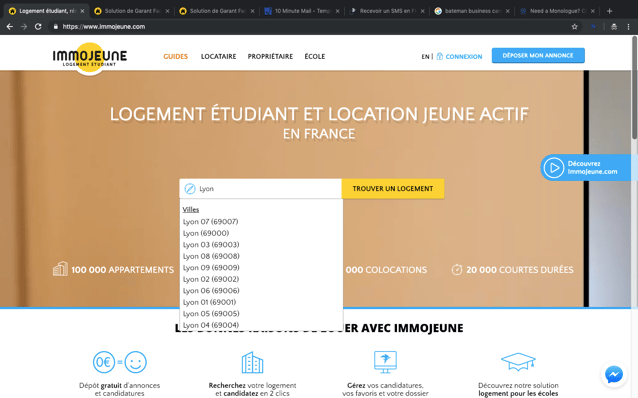Image resolution: width=638 pixels, height=398 pixels.
Task: Open a new browser tab
Action: coord(609,11)
